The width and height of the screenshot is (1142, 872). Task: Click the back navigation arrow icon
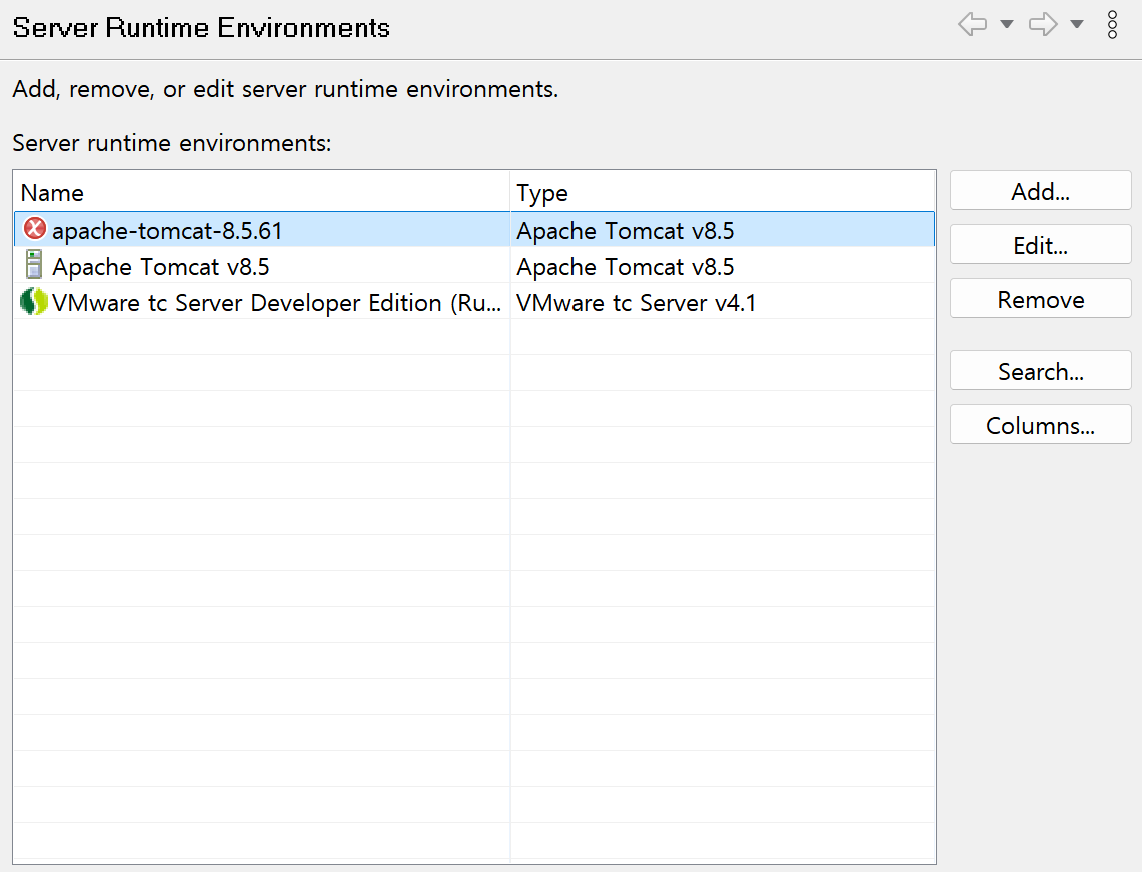click(x=972, y=25)
